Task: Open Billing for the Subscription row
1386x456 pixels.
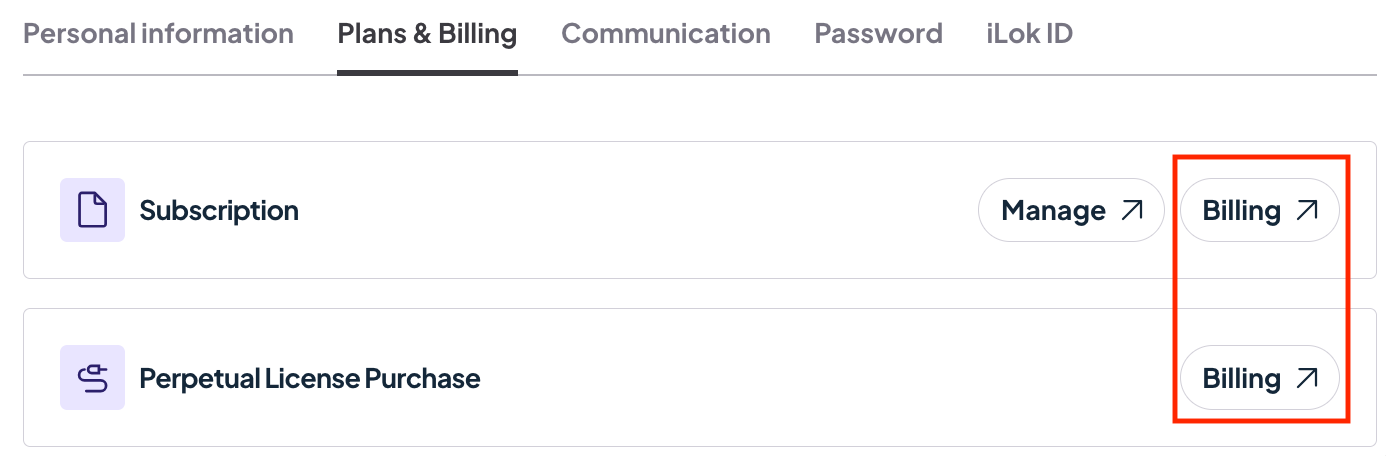Action: click(1259, 210)
